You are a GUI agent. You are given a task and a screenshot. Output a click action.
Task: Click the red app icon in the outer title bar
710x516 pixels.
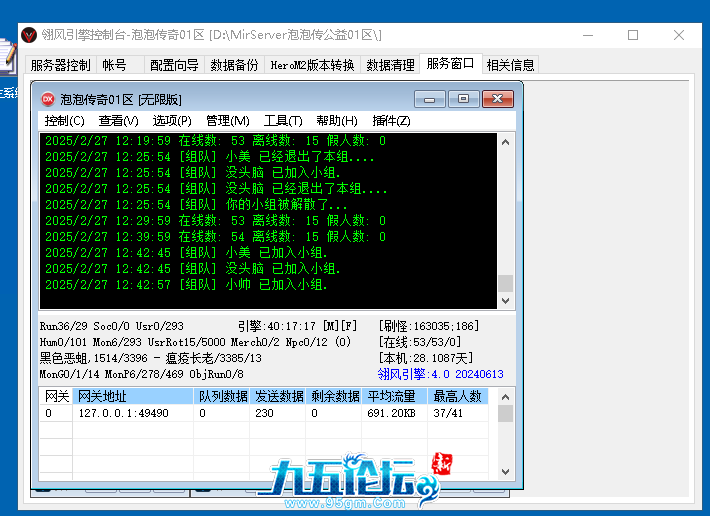(29, 35)
